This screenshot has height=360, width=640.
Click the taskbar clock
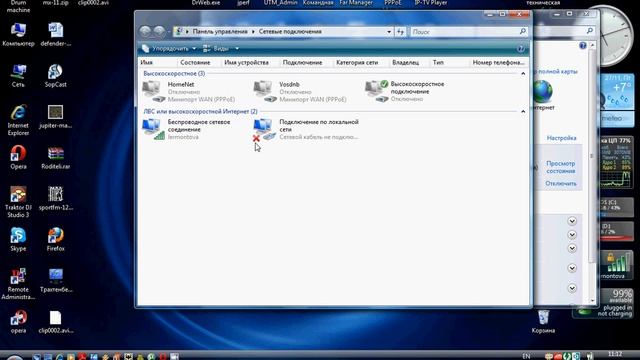[615, 354]
